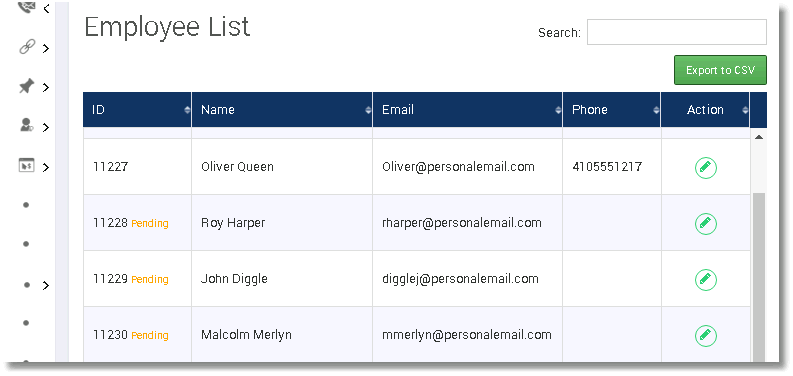Expand the user menu chevron
Image resolution: width=793 pixels, height=376 pixels.
46,127
